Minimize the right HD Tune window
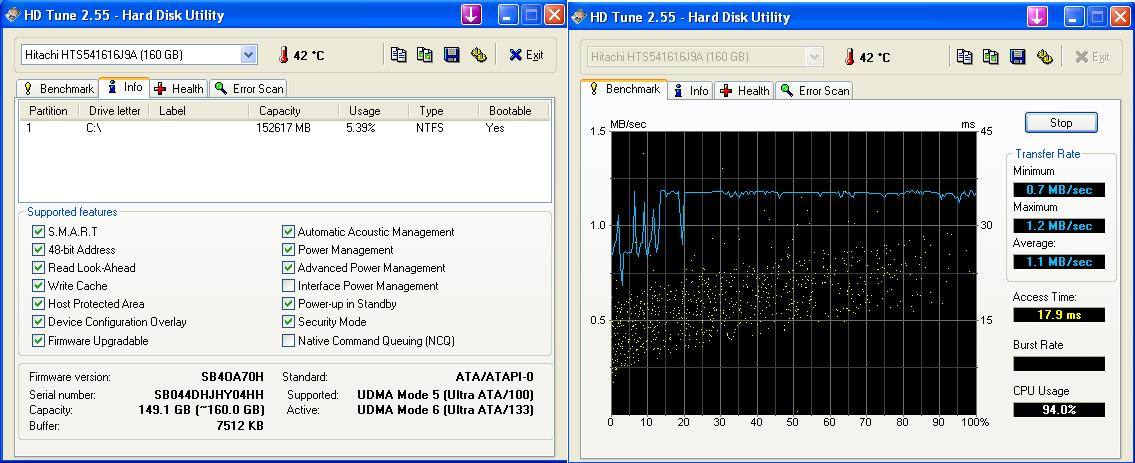The width and height of the screenshot is (1135, 463). point(1074,17)
